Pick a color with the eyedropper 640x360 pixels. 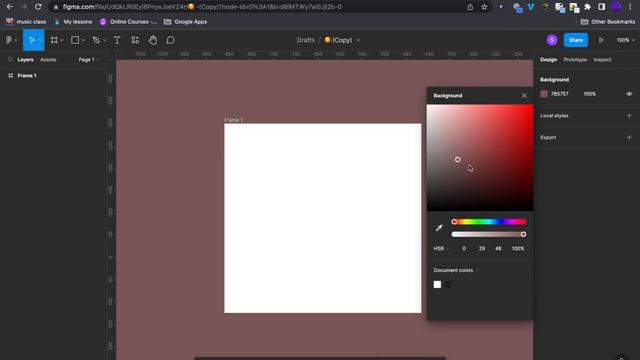[439, 228]
